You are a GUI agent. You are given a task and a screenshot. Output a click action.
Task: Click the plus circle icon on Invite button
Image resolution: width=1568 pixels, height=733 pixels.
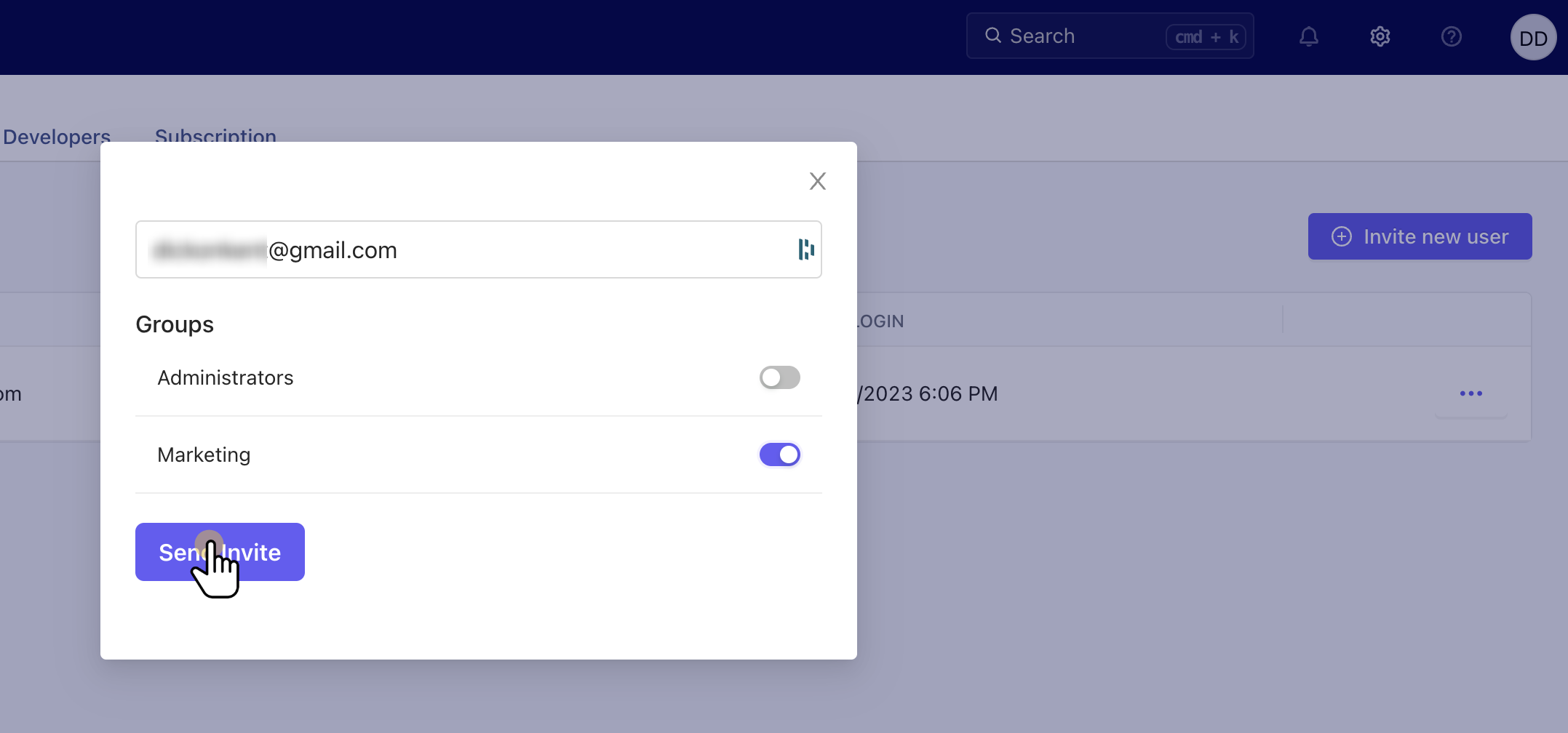[x=1341, y=236]
